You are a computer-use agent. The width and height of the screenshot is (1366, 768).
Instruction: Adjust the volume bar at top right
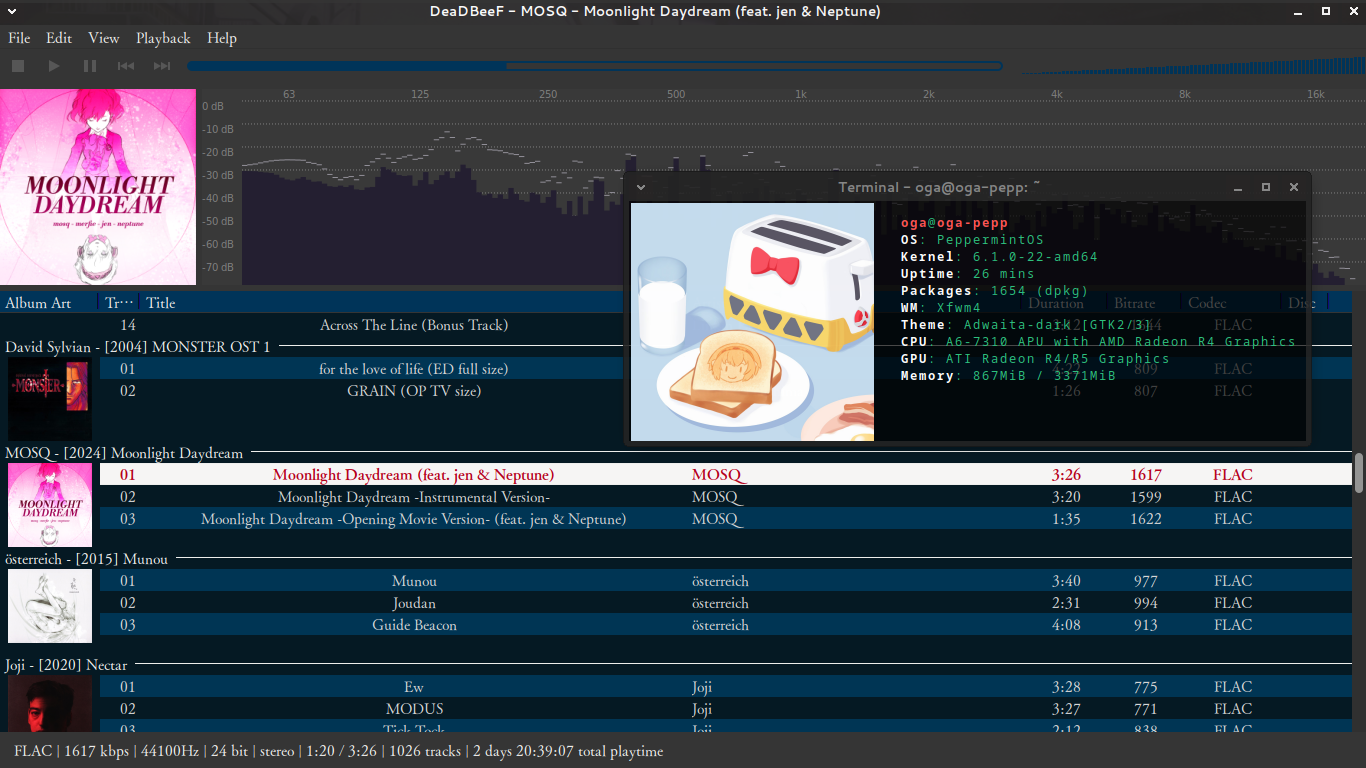click(1190, 66)
